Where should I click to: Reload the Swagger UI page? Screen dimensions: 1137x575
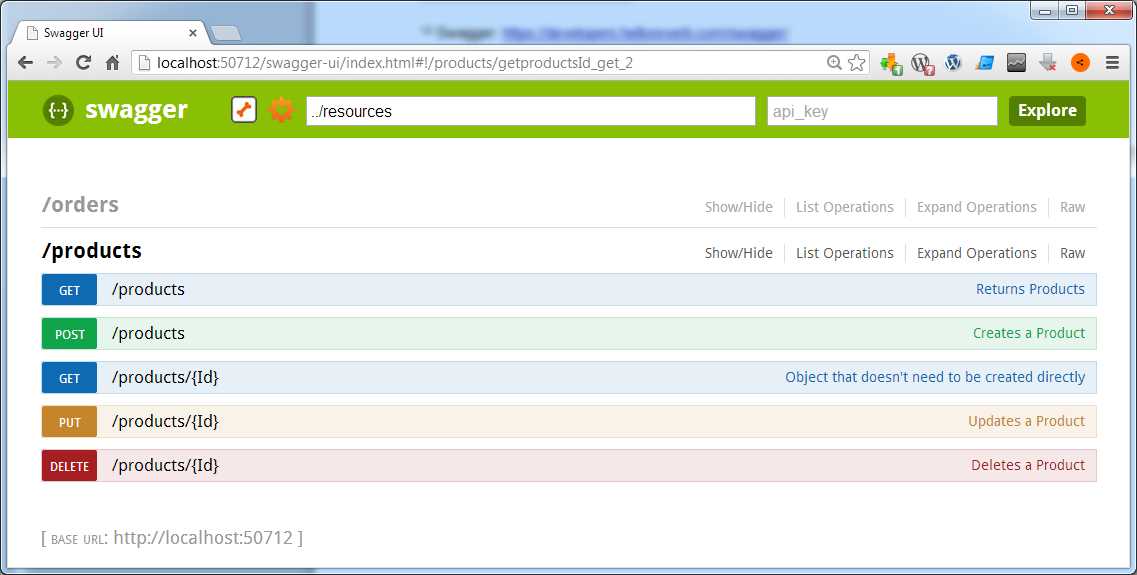click(x=83, y=63)
